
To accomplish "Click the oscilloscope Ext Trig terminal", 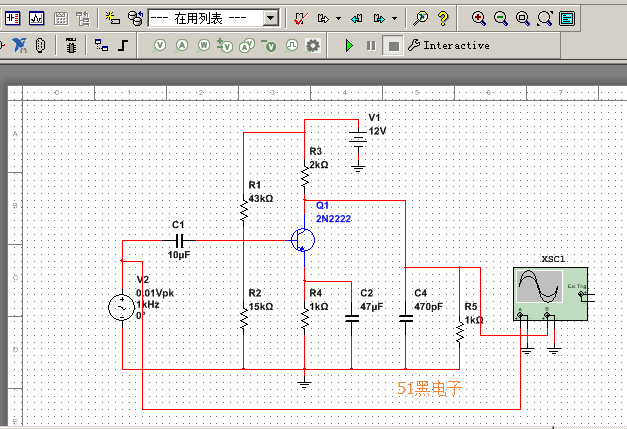I will (581, 295).
